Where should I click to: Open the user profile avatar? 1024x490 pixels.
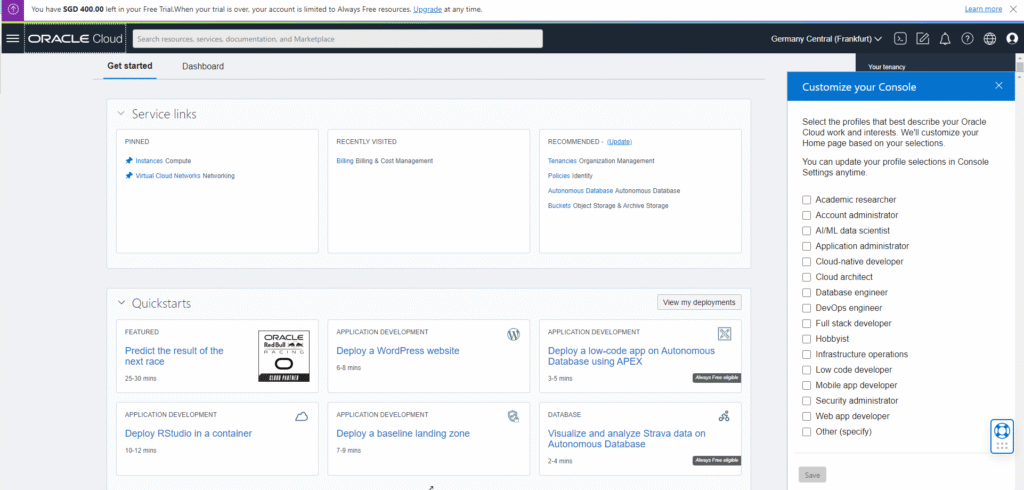click(1012, 39)
